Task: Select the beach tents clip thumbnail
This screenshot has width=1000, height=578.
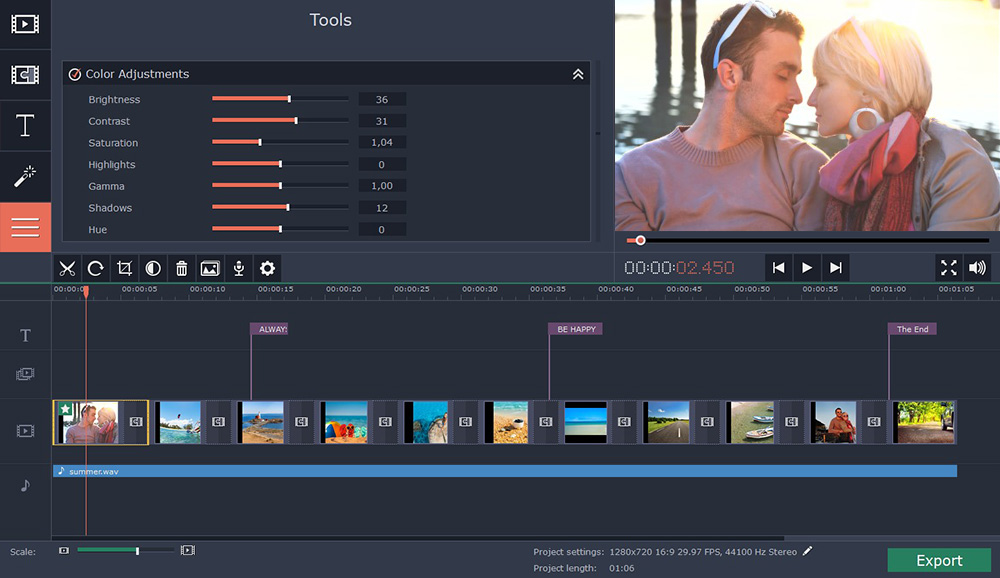Action: (x=345, y=422)
